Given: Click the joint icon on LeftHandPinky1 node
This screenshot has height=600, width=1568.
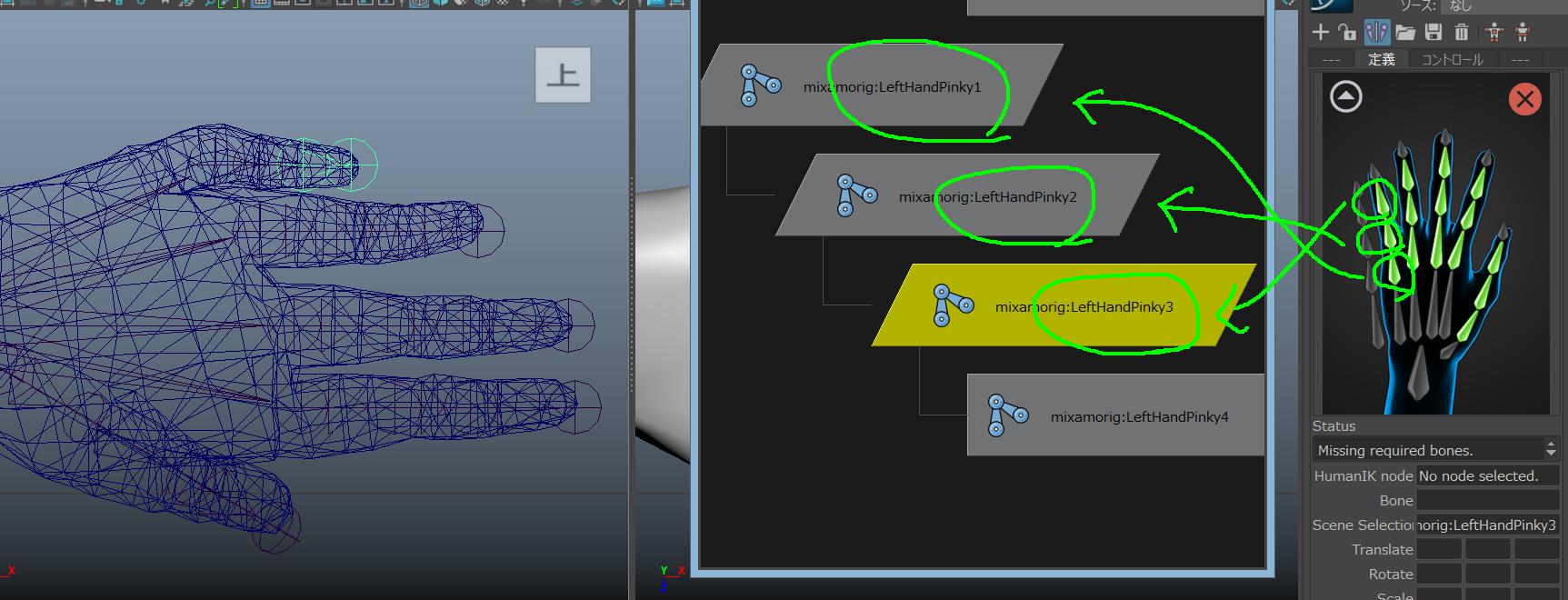Looking at the screenshot, I should (x=759, y=85).
